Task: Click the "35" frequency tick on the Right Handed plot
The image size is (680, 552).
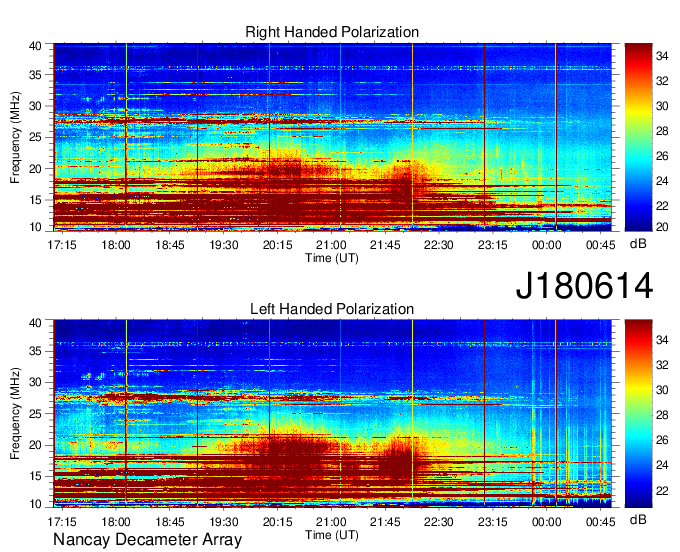Action: click(35, 75)
